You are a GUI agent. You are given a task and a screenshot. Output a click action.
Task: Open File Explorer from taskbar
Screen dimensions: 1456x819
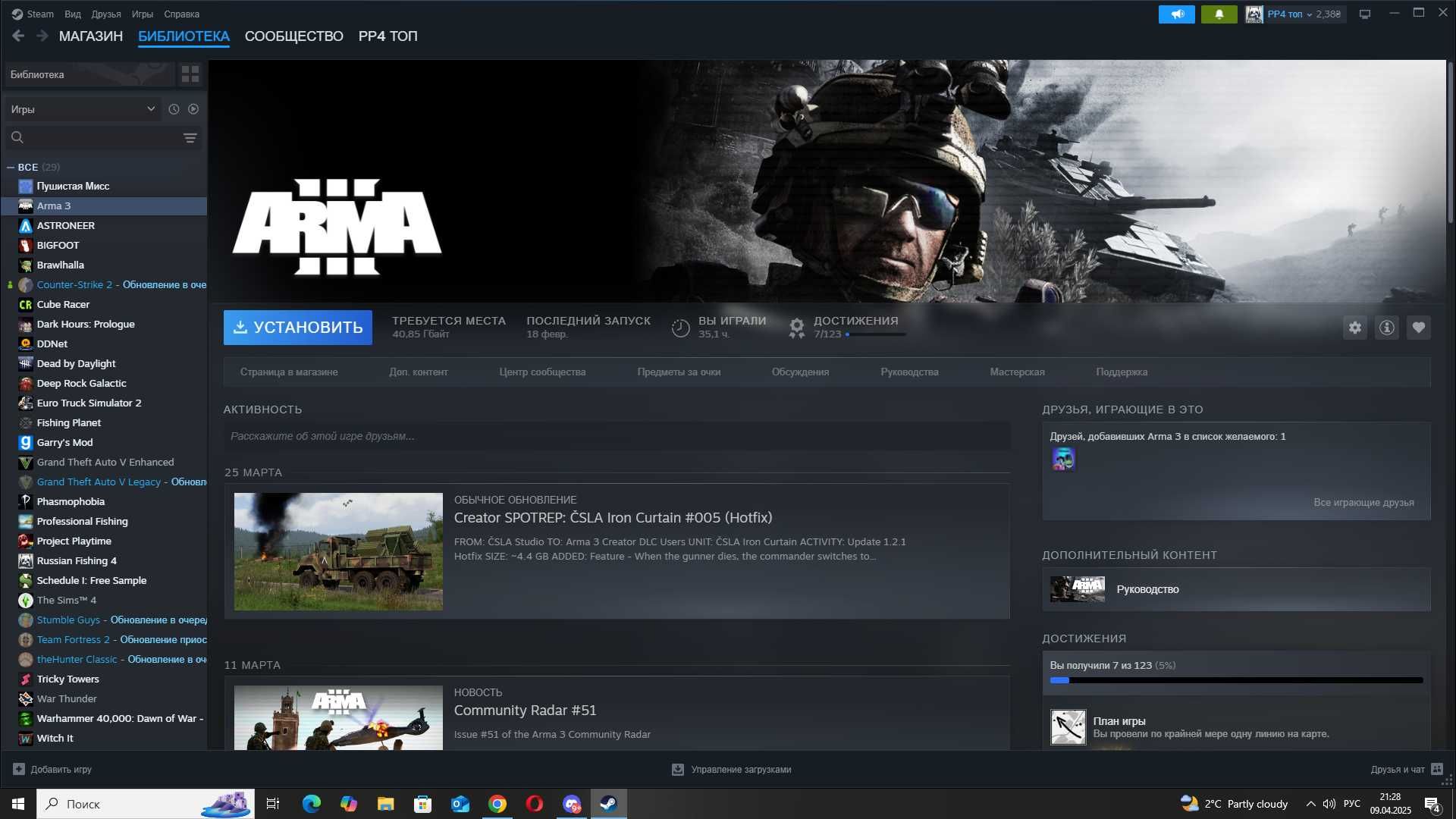click(x=385, y=804)
